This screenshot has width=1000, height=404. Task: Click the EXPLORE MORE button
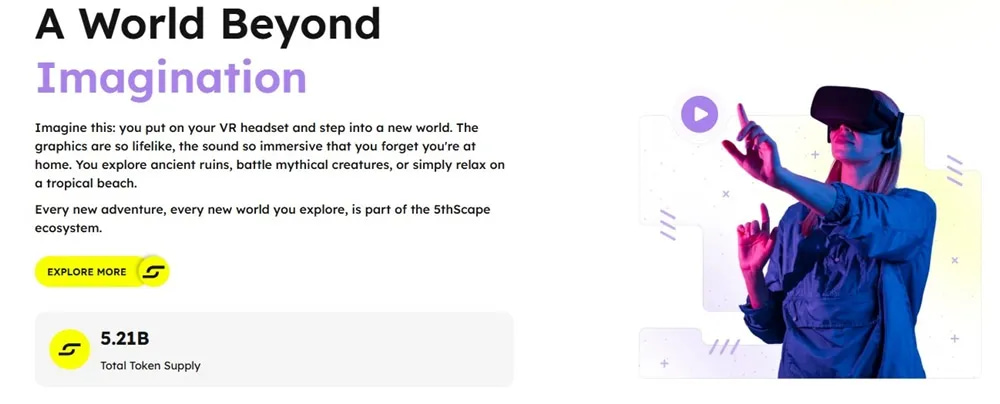point(102,271)
